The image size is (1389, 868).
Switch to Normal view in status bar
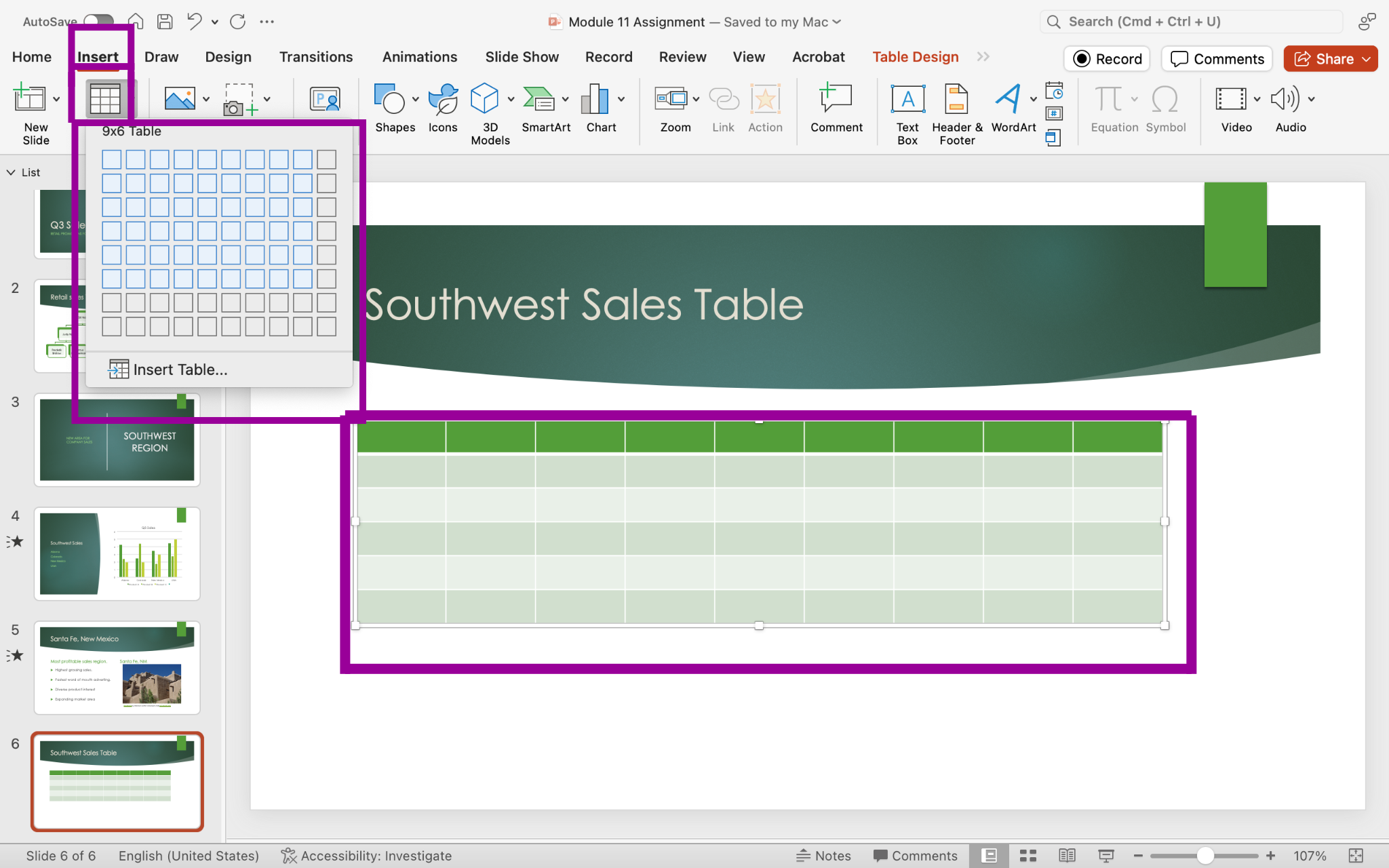coord(990,856)
